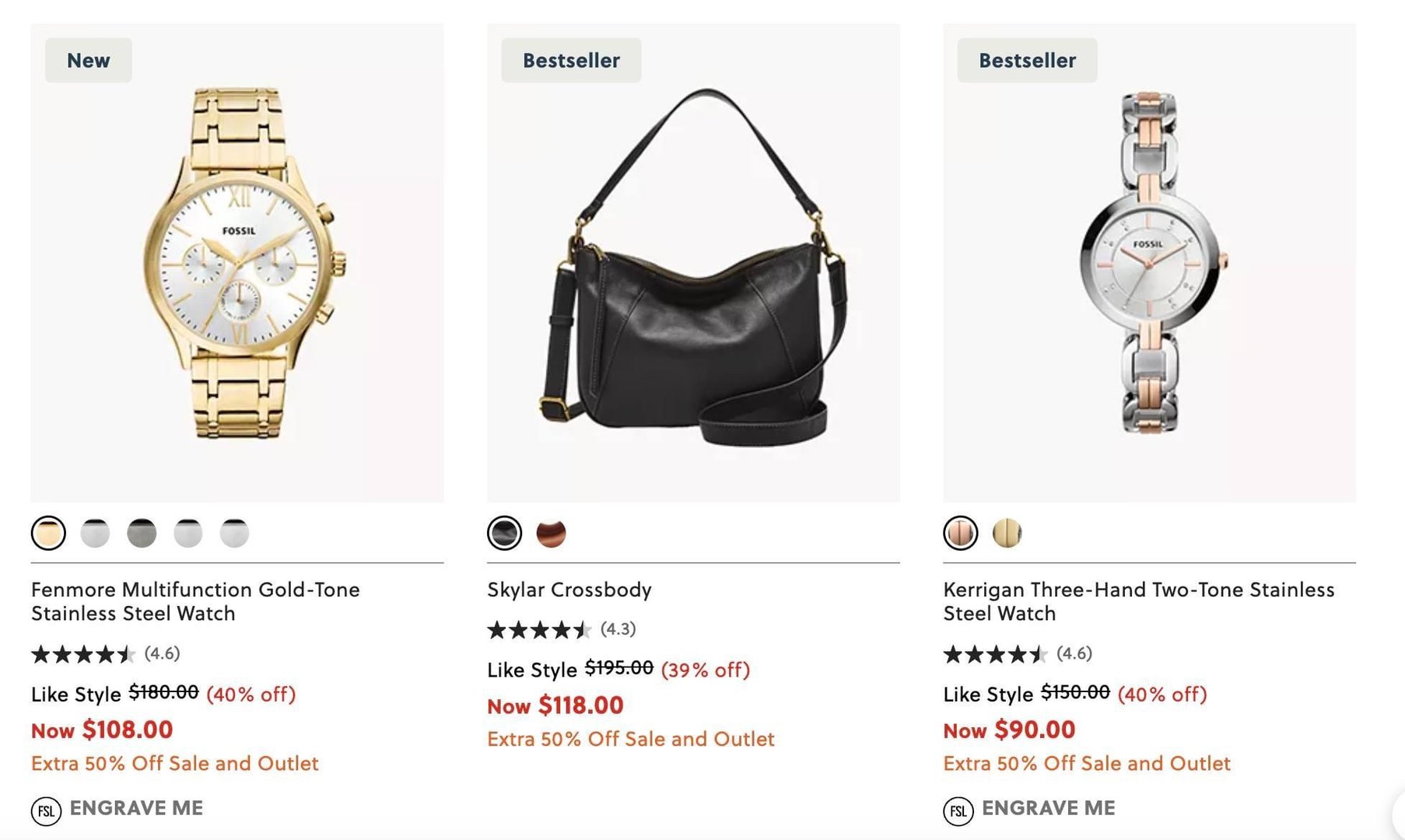Open the Fenmore Multifunction Gold-Tone watch title
Viewport: 1405px width, 840px height.
(x=195, y=601)
